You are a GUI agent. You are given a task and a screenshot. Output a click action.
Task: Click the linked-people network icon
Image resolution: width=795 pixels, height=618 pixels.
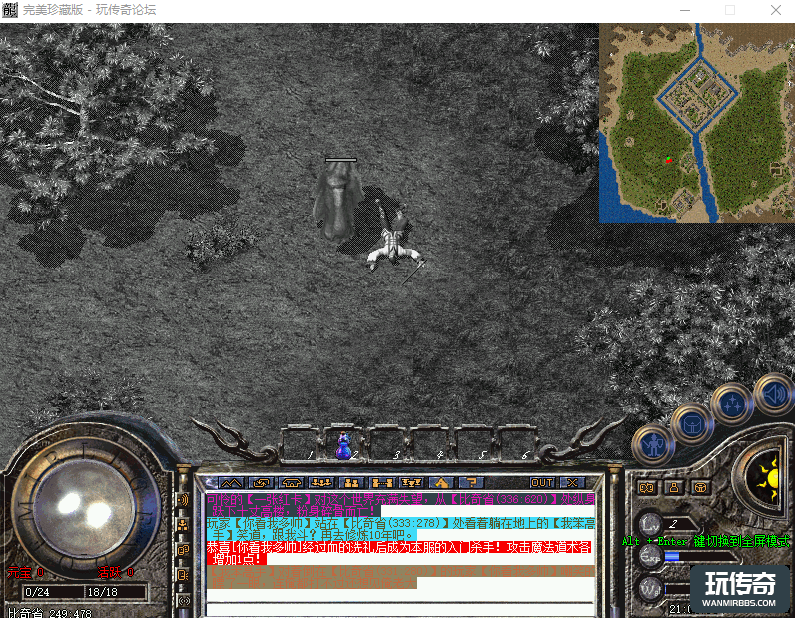click(x=381, y=483)
